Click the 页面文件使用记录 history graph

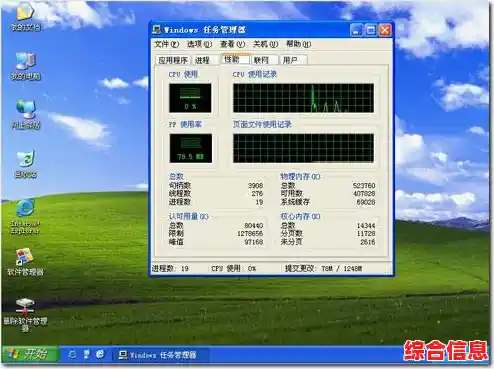click(303, 148)
